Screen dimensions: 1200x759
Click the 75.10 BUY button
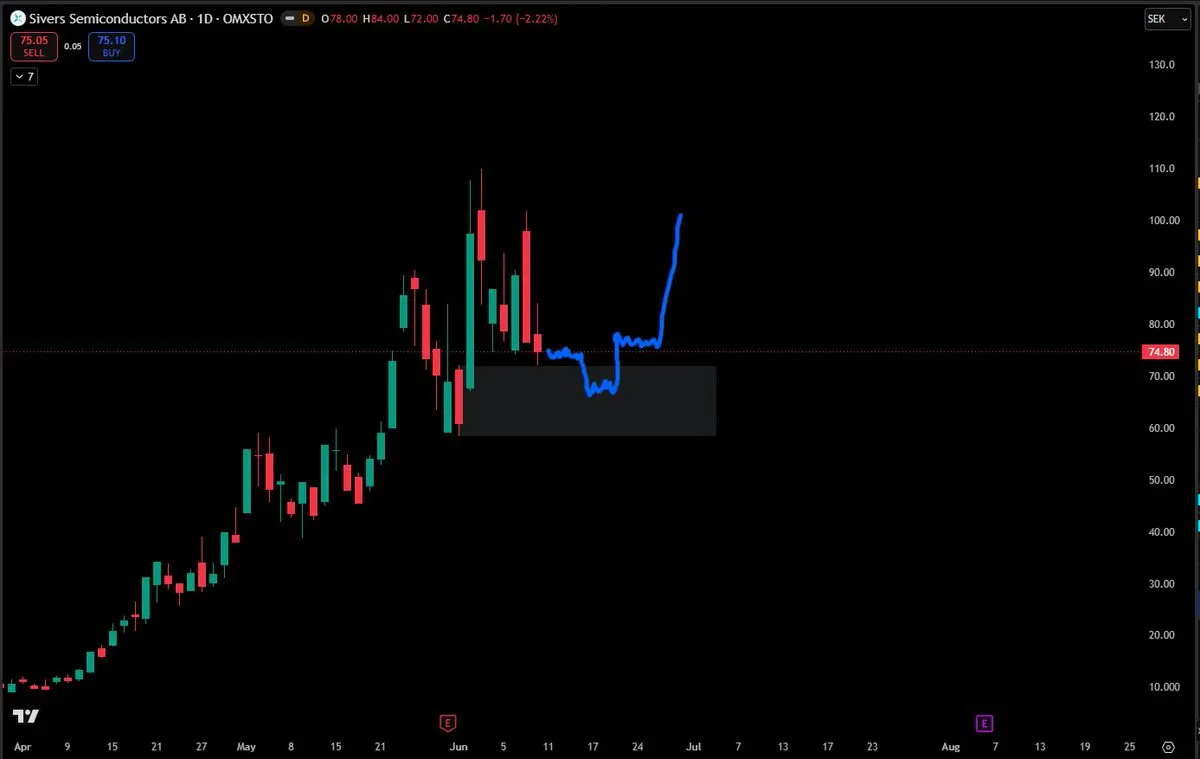(x=110, y=46)
